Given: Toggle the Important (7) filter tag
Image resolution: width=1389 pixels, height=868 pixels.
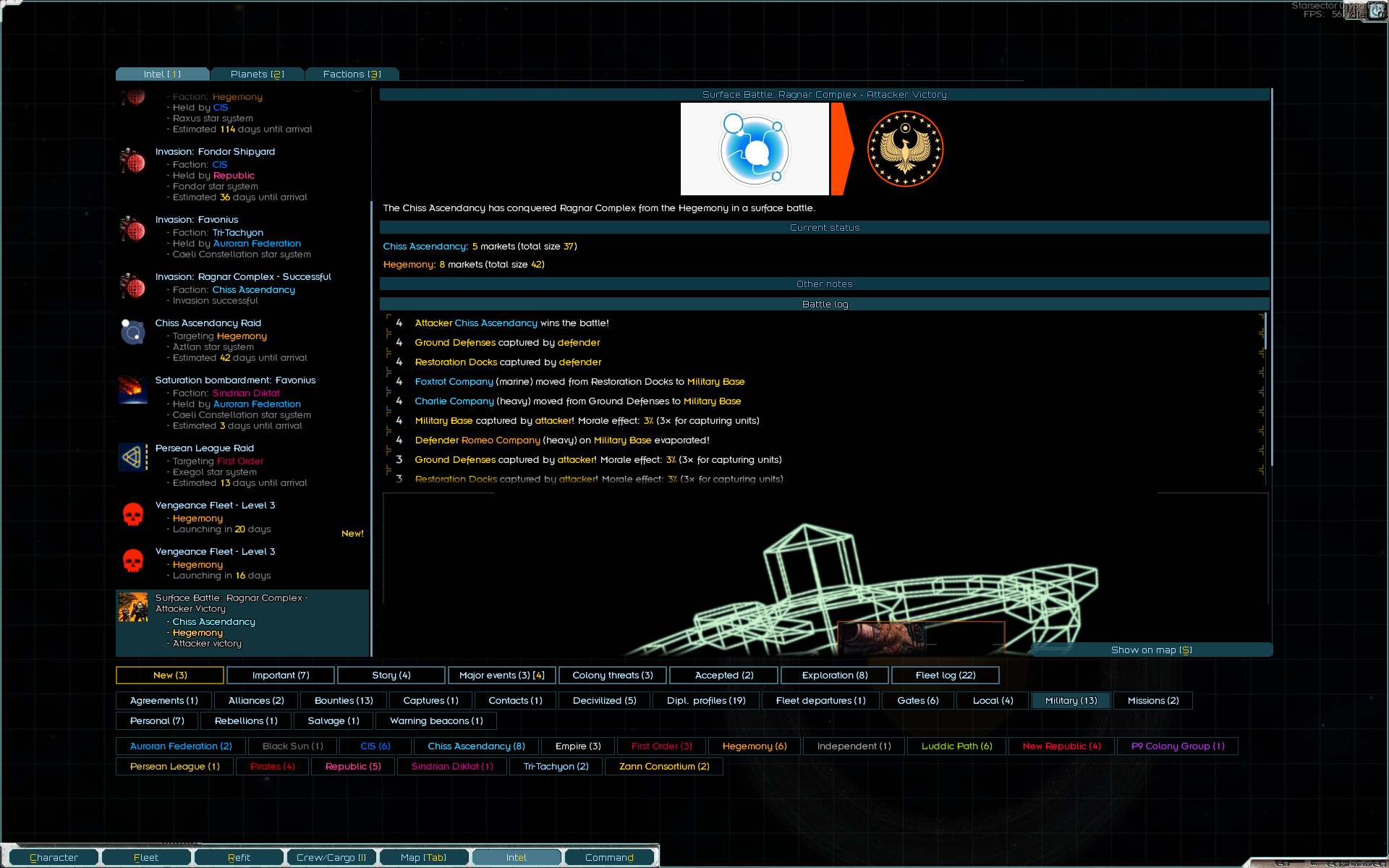Looking at the screenshot, I should click(x=281, y=675).
